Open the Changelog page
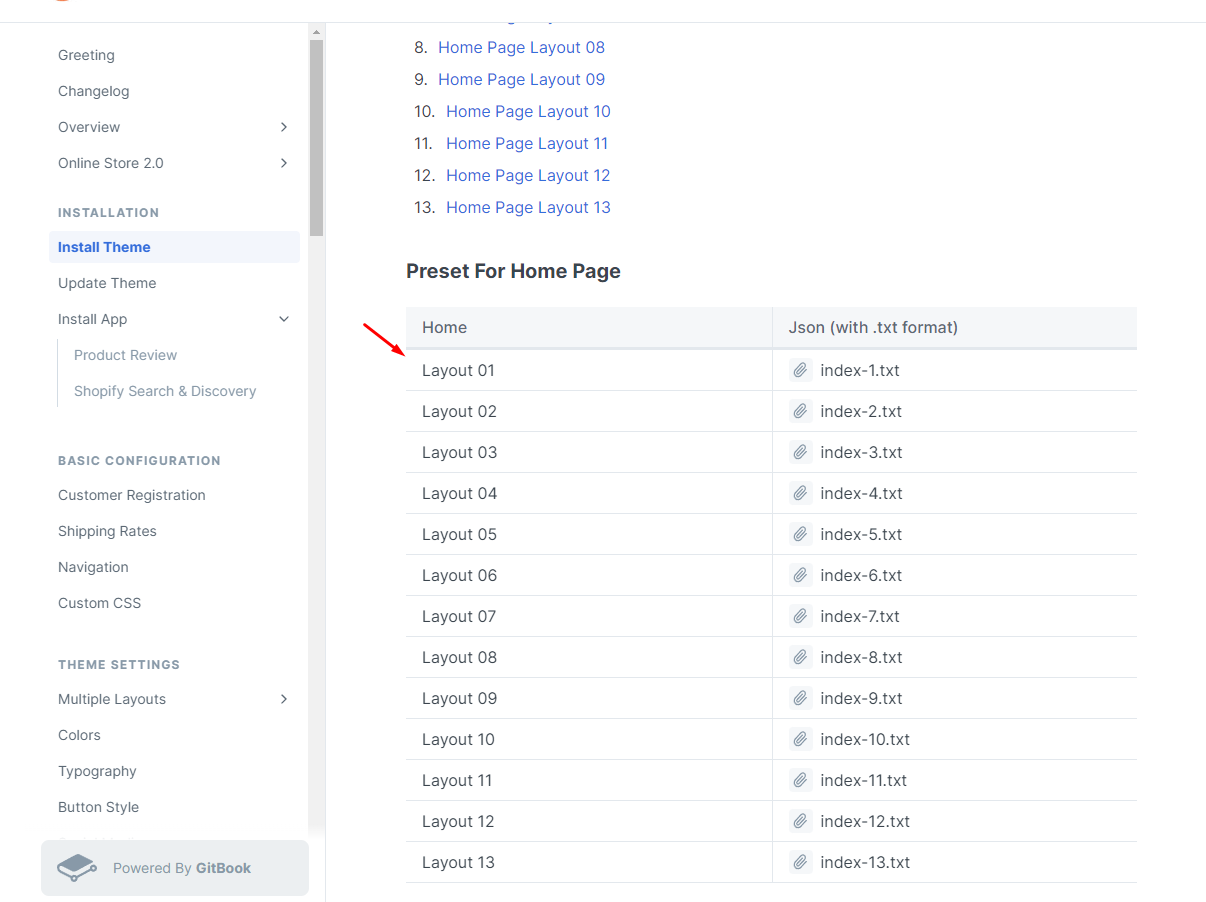 (94, 91)
